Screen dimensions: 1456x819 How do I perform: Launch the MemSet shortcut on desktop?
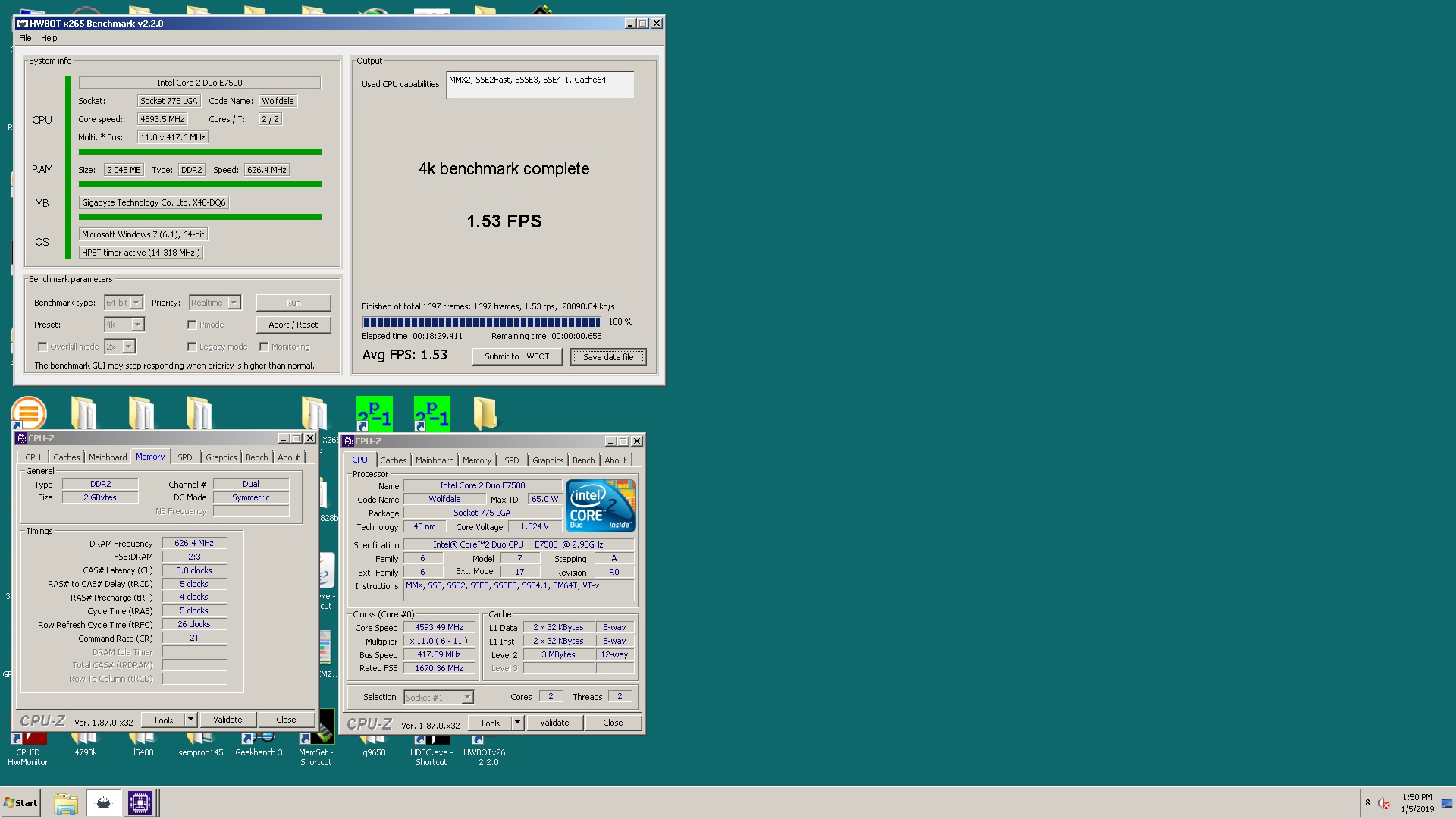(315, 751)
